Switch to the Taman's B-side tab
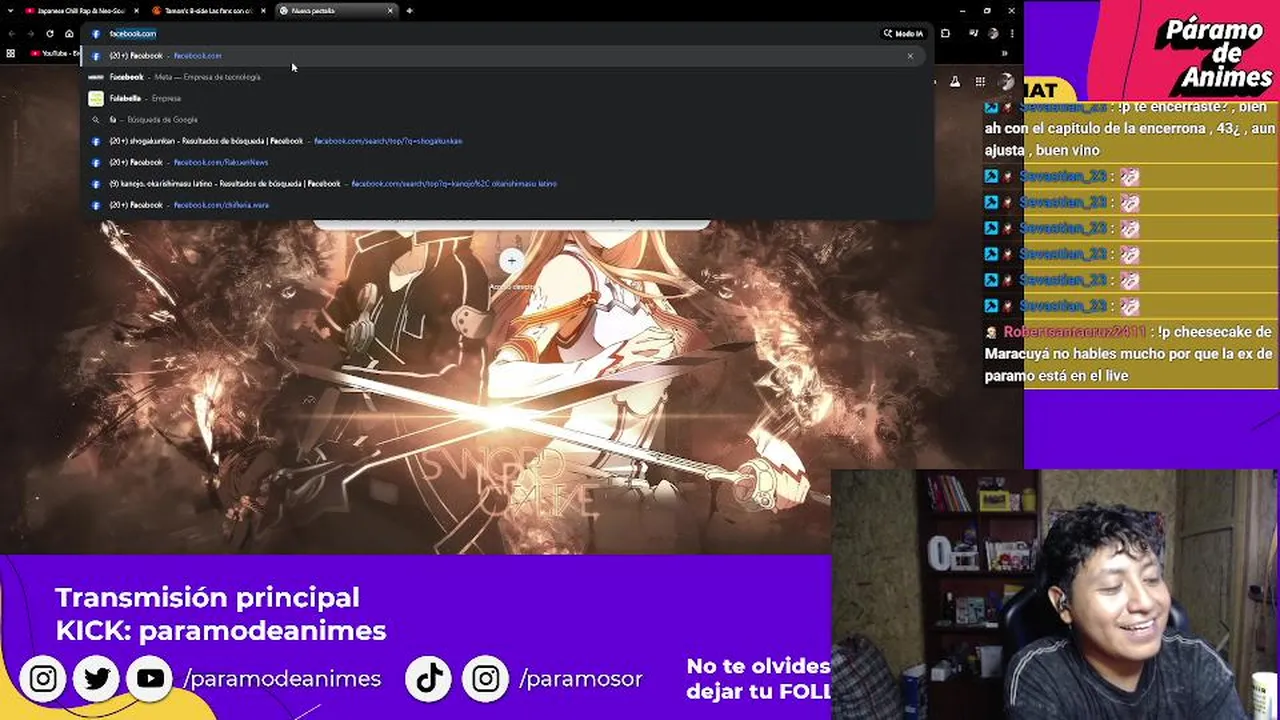The image size is (1280, 720). click(207, 11)
